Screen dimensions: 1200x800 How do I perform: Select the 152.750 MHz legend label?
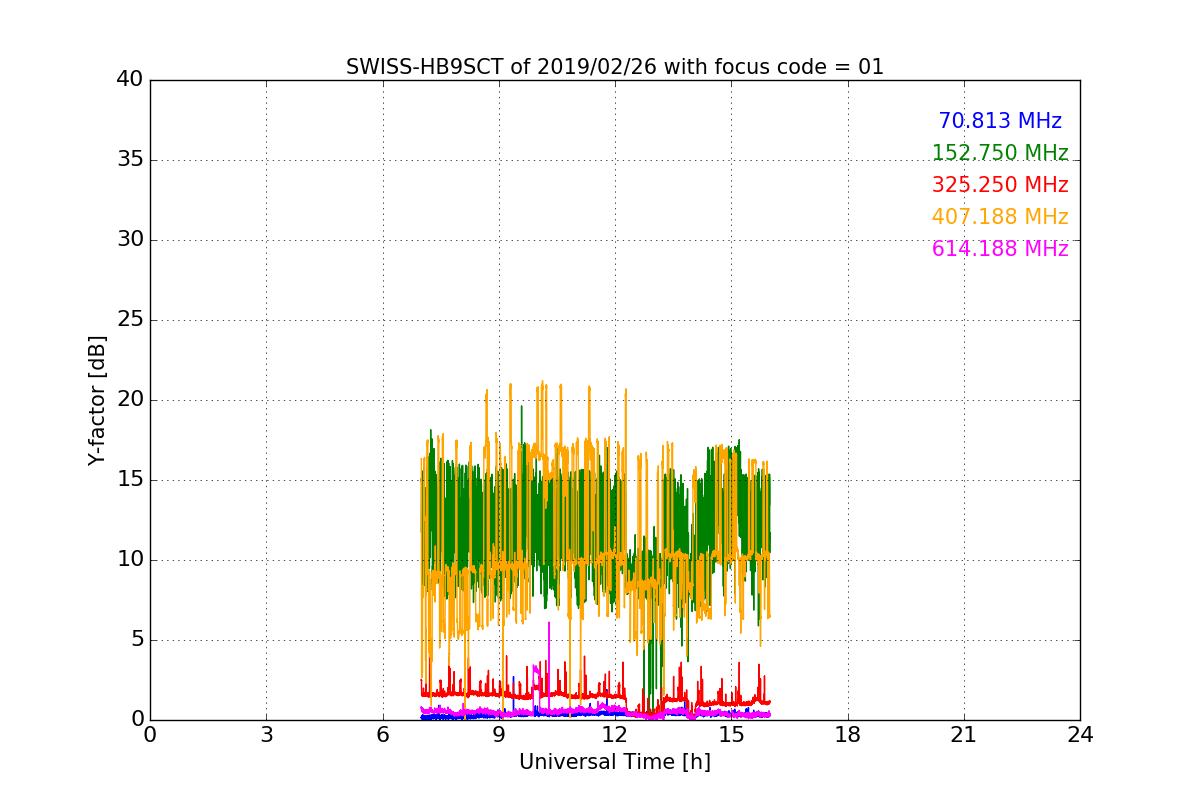pos(999,153)
